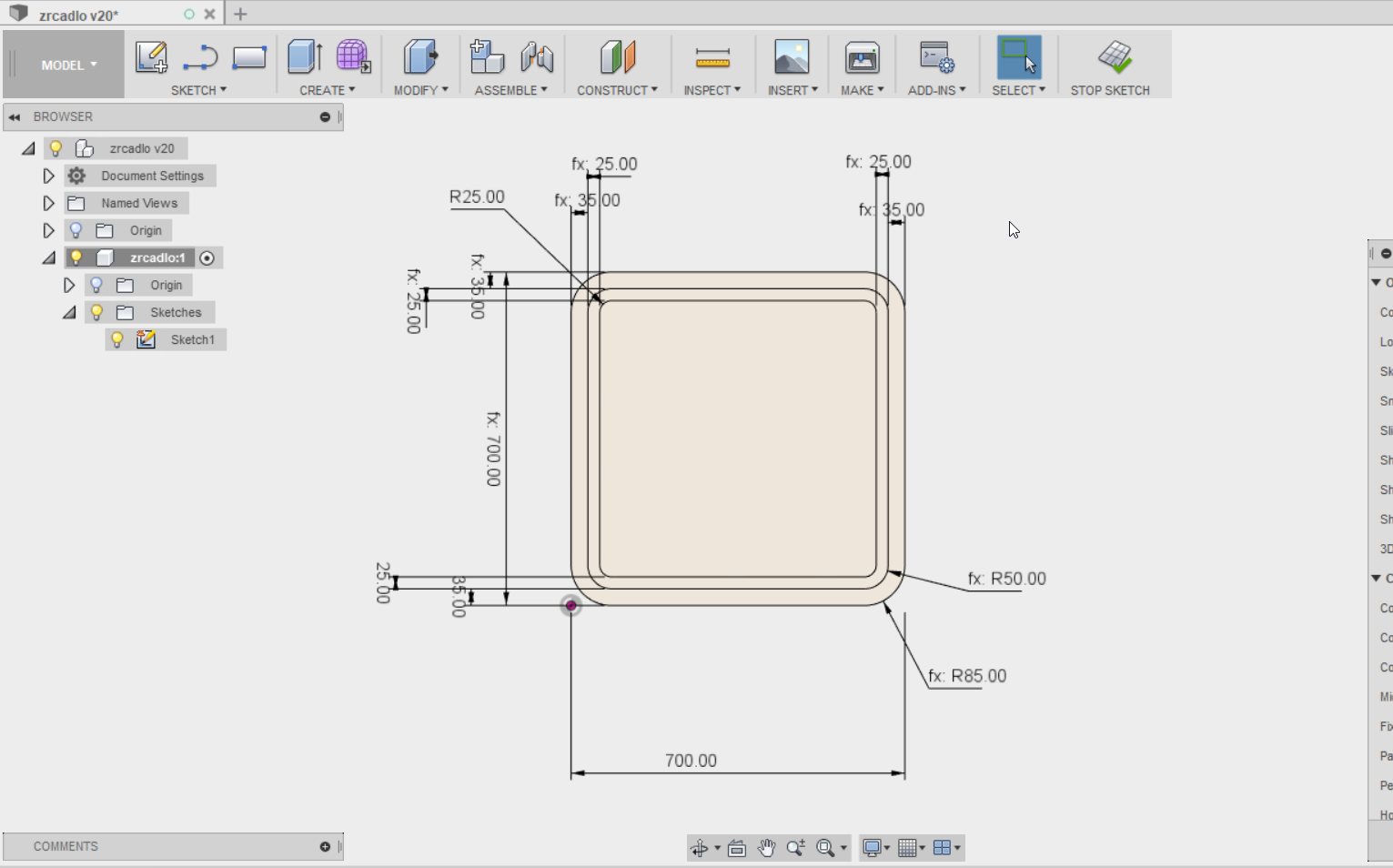
Task: Click the Insert image icon
Action: click(x=792, y=56)
